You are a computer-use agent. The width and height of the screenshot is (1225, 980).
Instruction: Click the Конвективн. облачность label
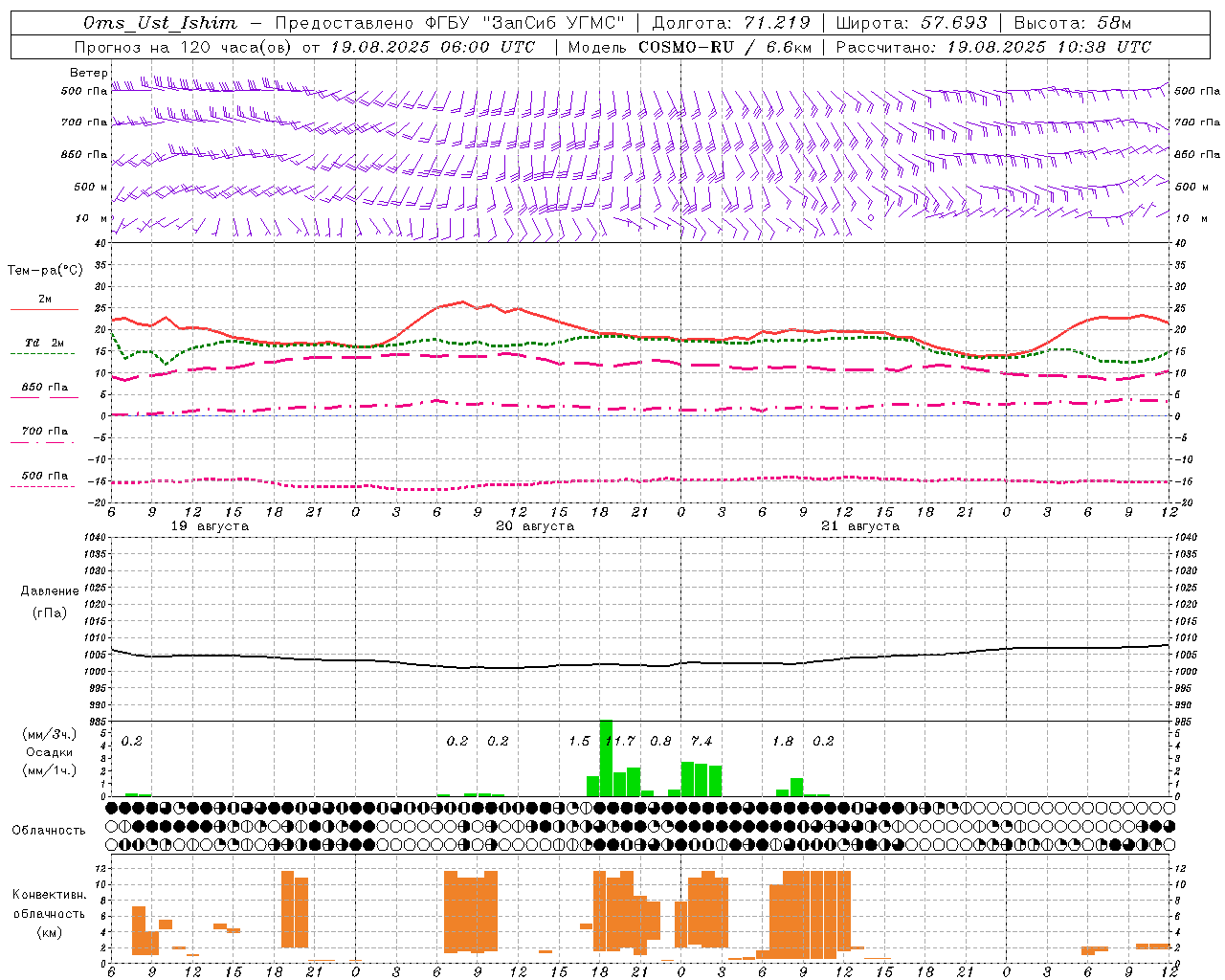coord(50,904)
